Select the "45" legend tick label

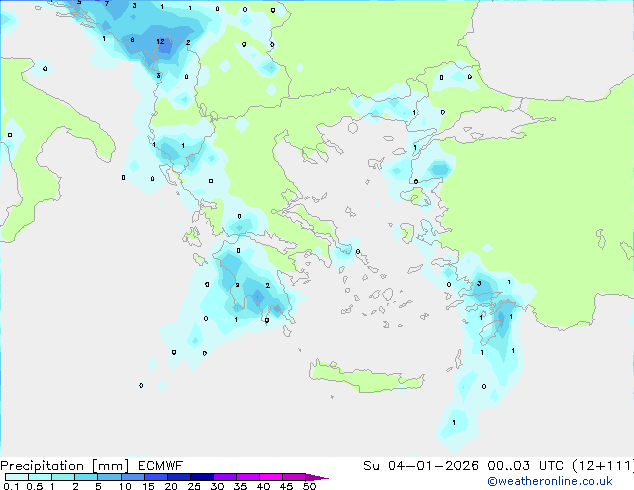pyautogui.click(x=286, y=486)
